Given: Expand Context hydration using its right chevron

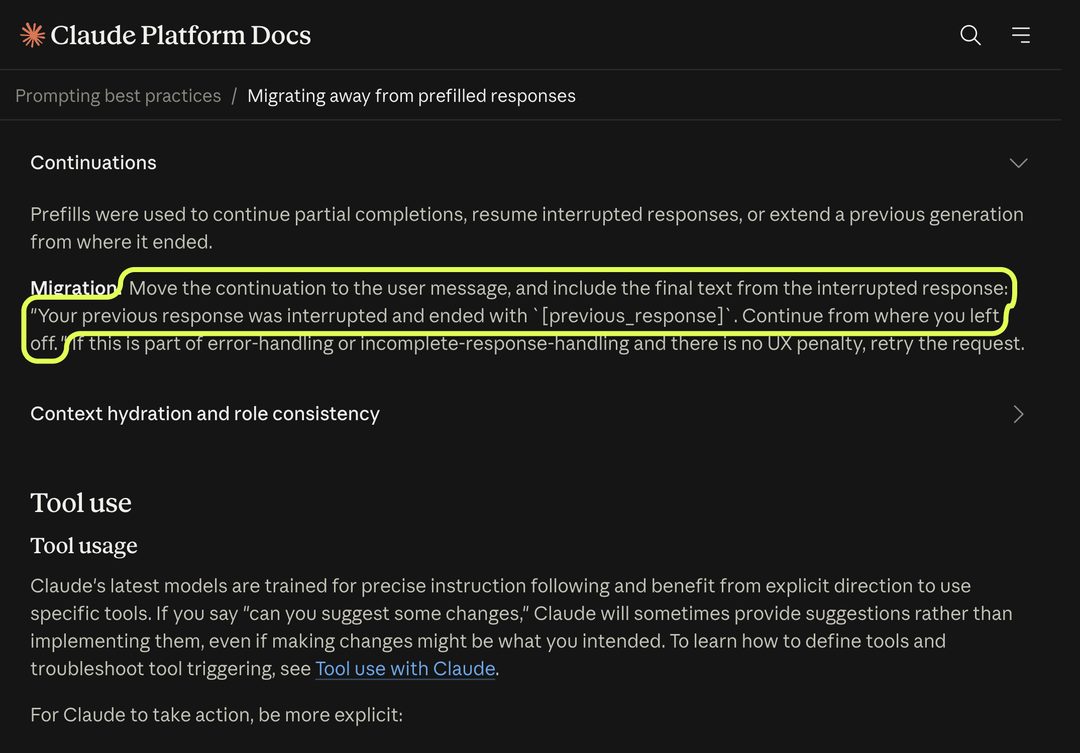Looking at the screenshot, I should (x=1018, y=413).
